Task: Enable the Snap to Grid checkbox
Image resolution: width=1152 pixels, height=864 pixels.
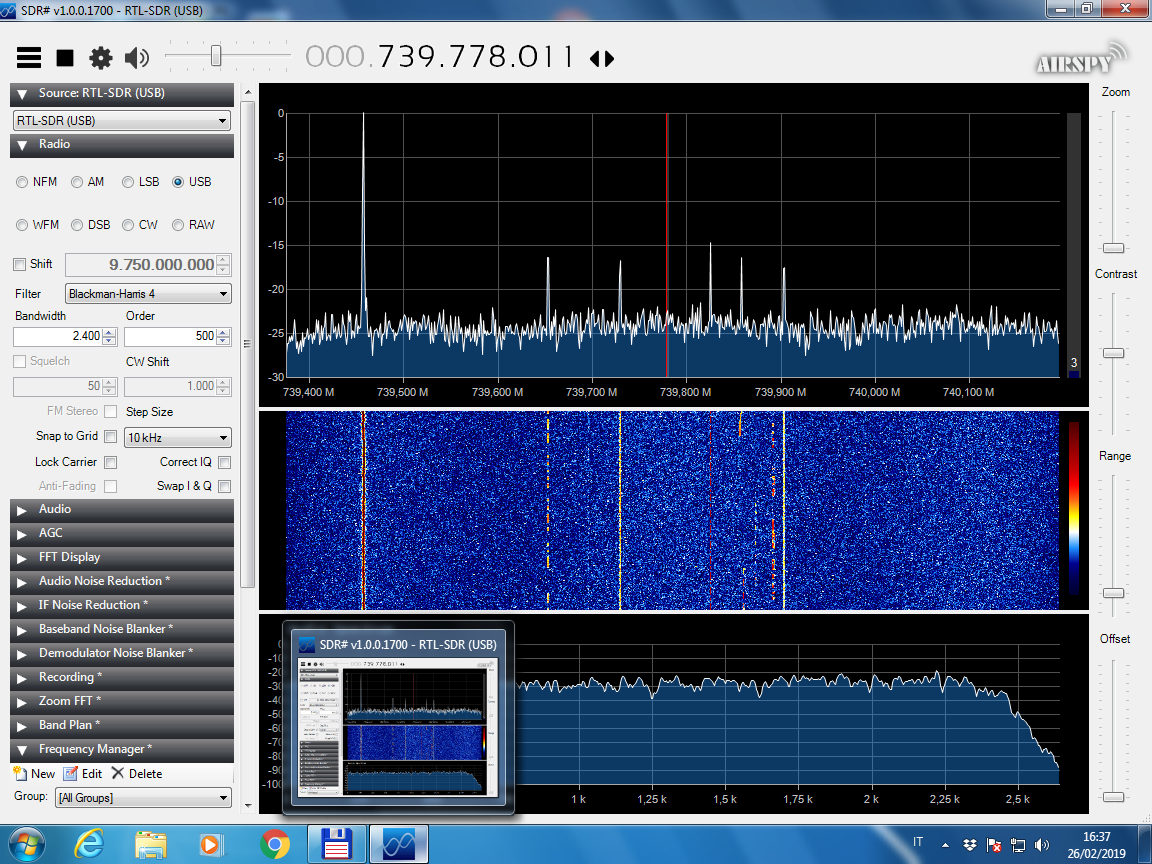Action: click(x=111, y=437)
